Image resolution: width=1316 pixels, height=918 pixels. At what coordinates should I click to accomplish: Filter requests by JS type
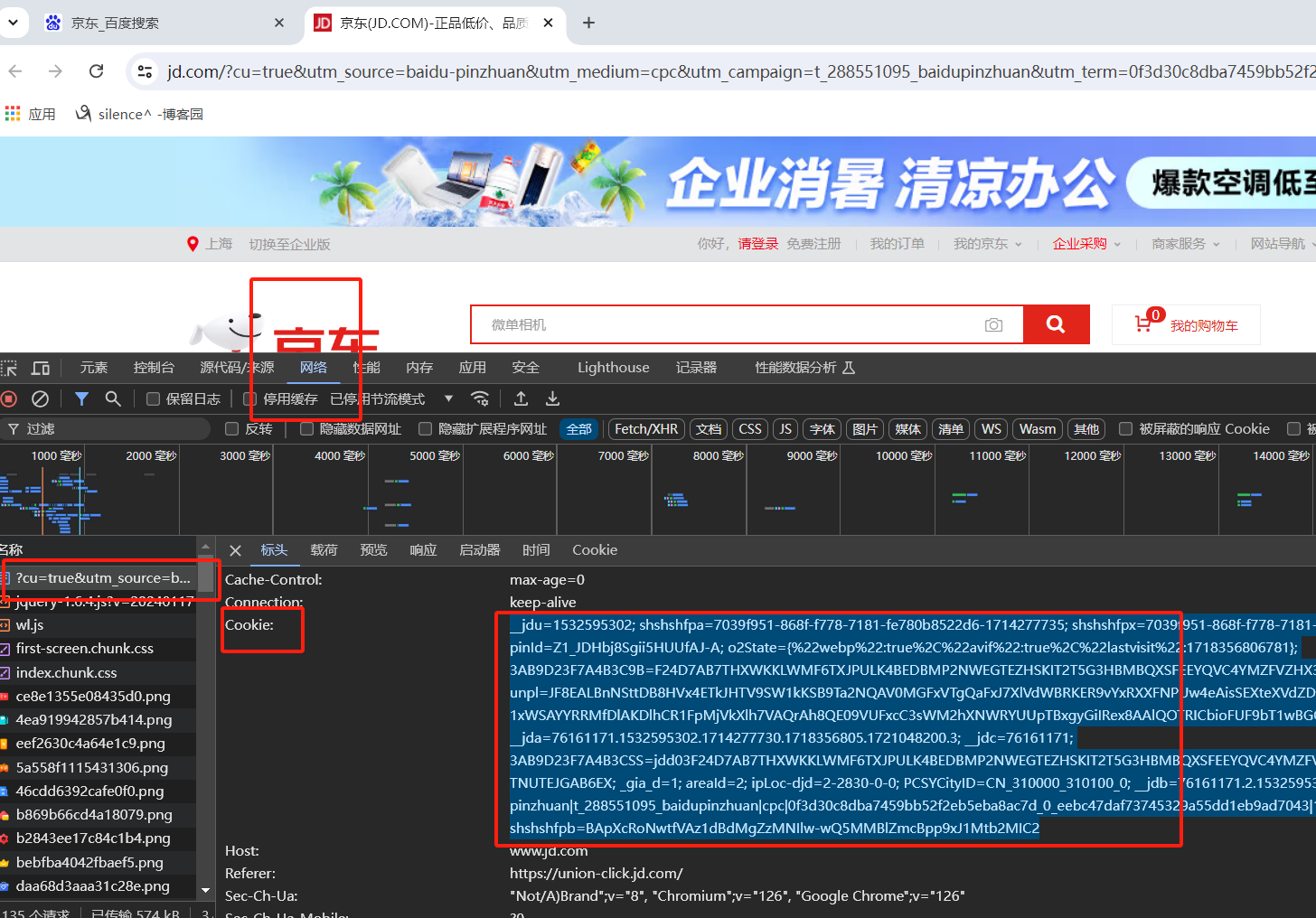click(785, 429)
